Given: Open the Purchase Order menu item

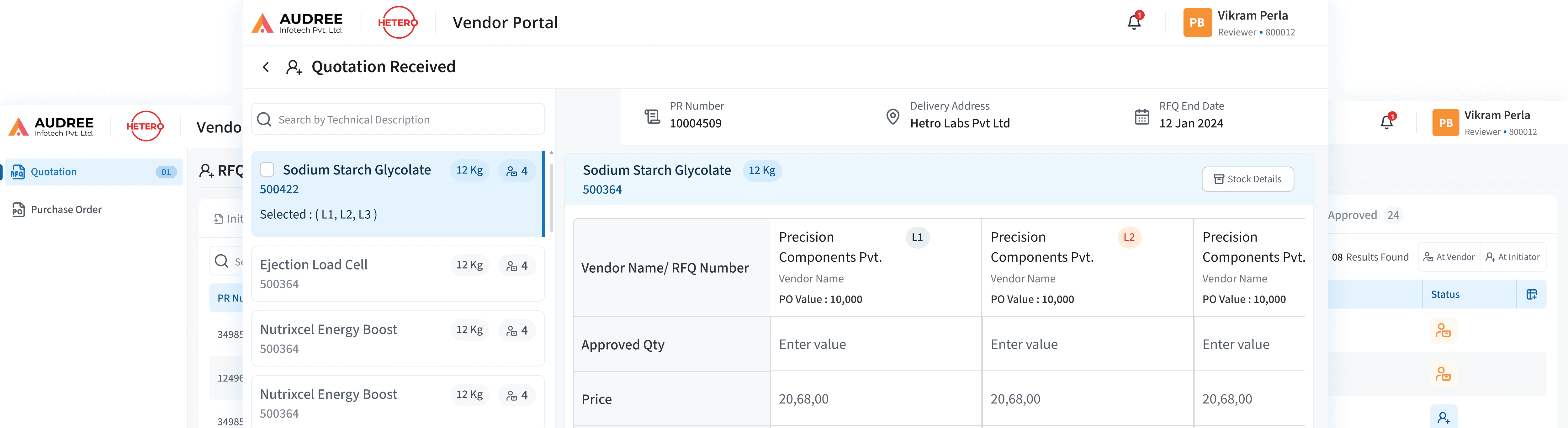Looking at the screenshot, I should tap(66, 209).
